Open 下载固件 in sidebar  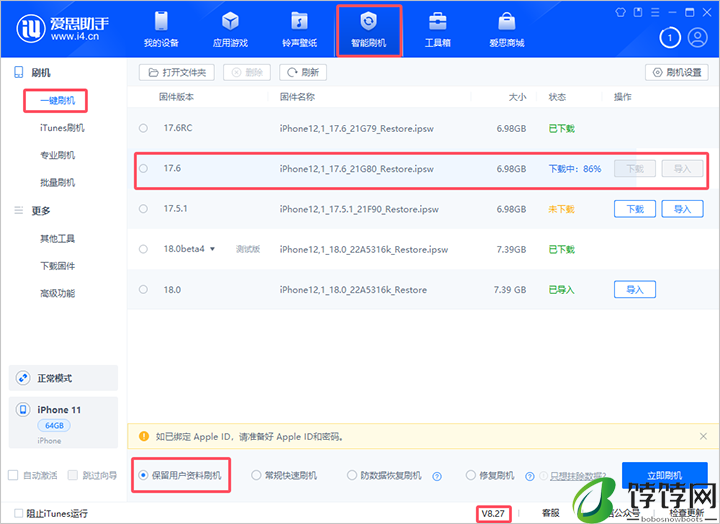click(x=57, y=266)
